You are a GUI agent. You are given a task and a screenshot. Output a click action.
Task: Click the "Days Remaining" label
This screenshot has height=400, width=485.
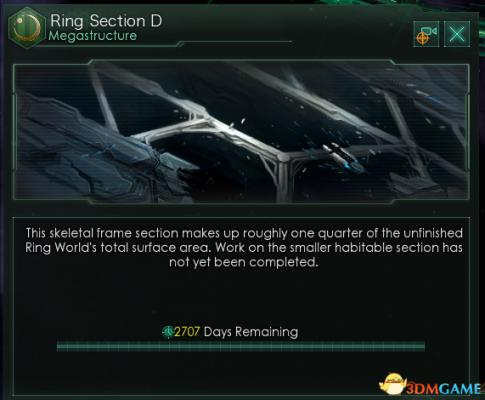pos(251,332)
